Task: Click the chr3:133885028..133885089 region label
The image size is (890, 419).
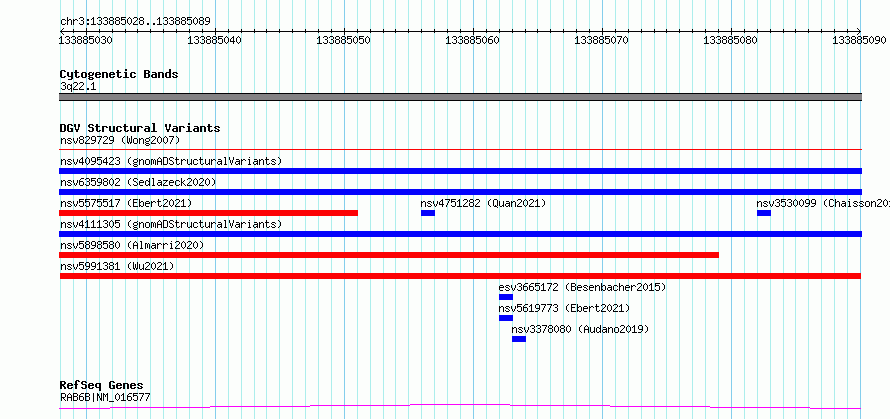Action: (135, 22)
